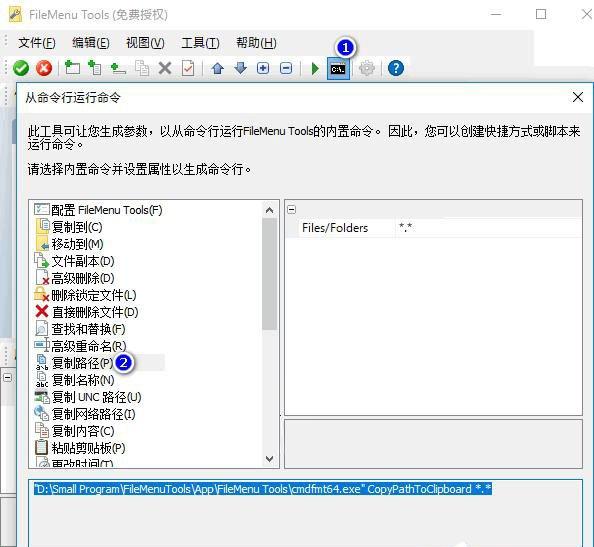
Task: Select 粘贴剪贴板(P) command
Action: [80, 448]
